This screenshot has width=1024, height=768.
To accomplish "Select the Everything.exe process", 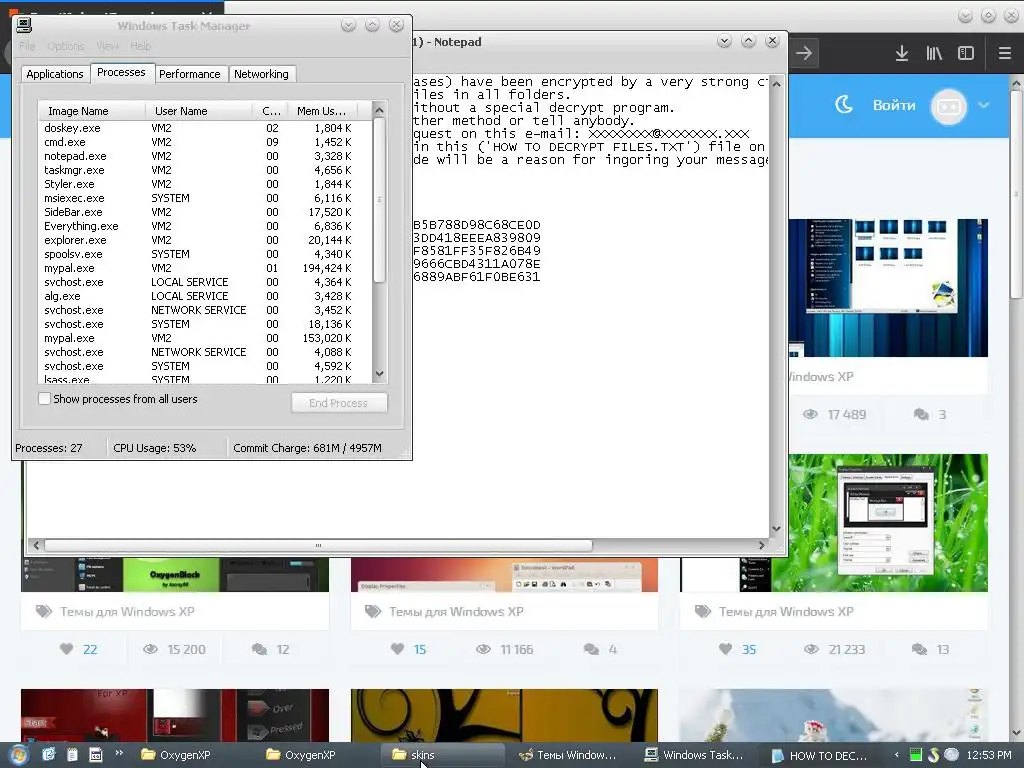I will pos(205,226).
